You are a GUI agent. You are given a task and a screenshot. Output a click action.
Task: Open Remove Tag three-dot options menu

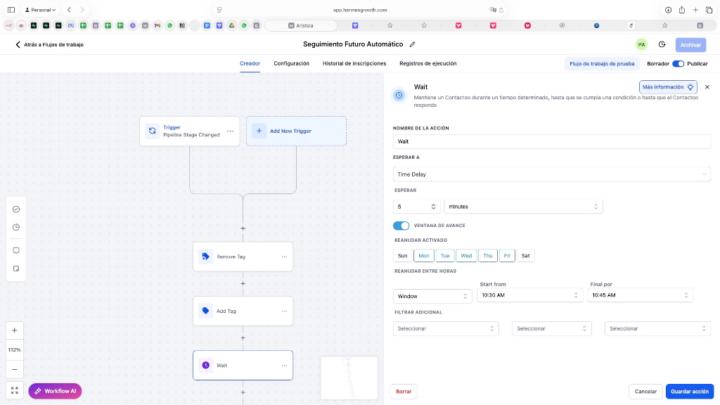(284, 257)
